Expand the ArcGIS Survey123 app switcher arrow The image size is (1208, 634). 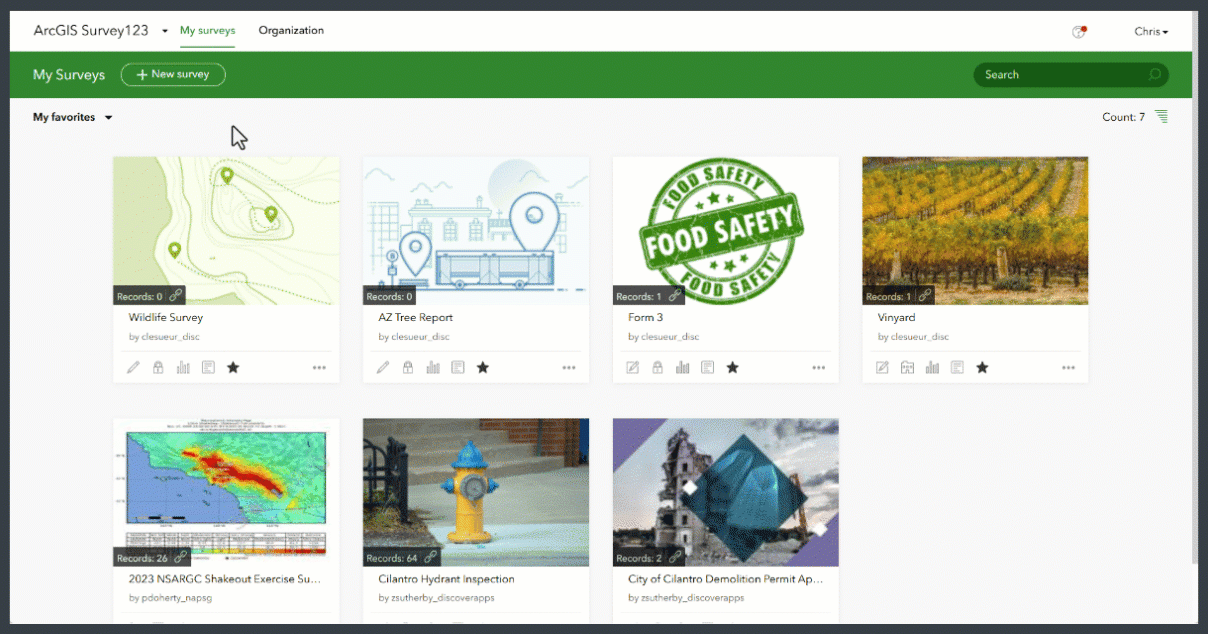(165, 31)
